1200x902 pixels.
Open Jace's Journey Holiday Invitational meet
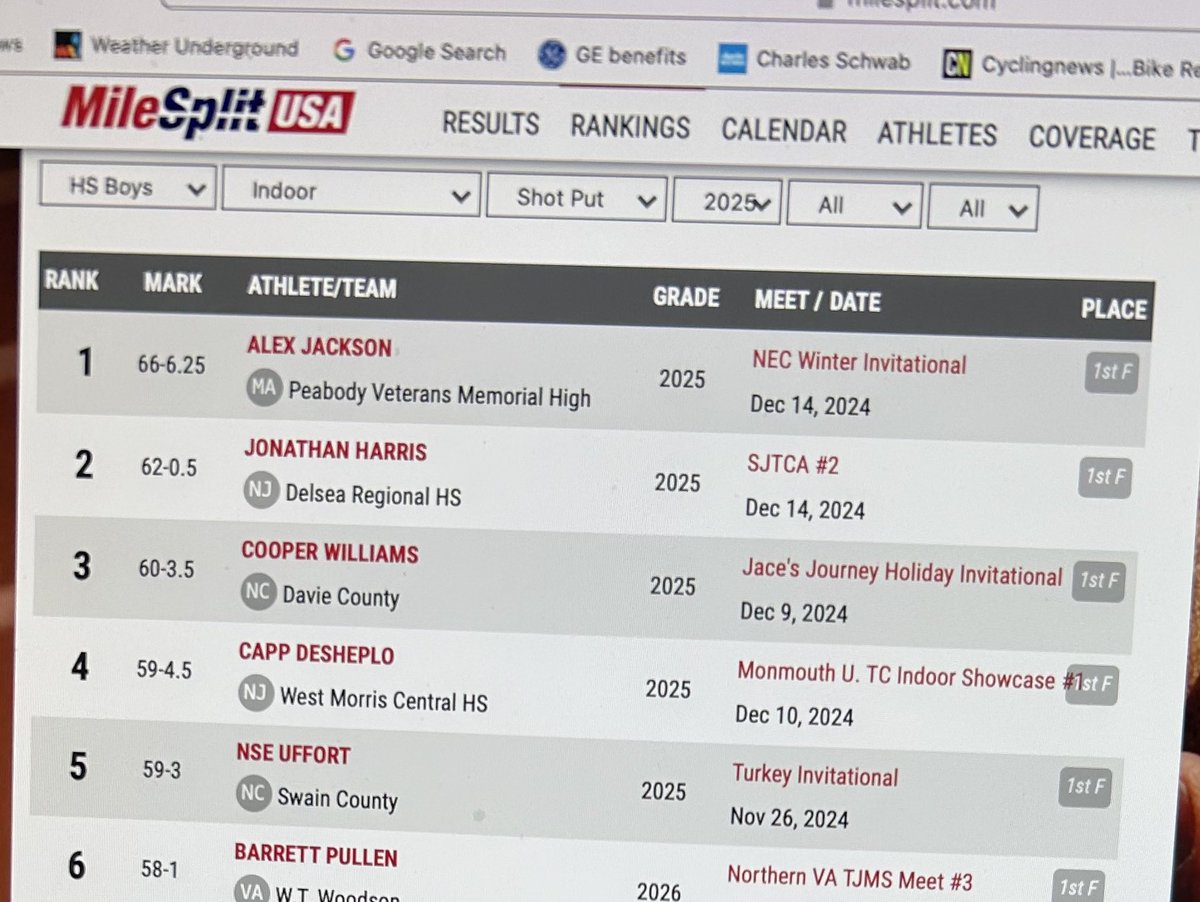pos(902,573)
